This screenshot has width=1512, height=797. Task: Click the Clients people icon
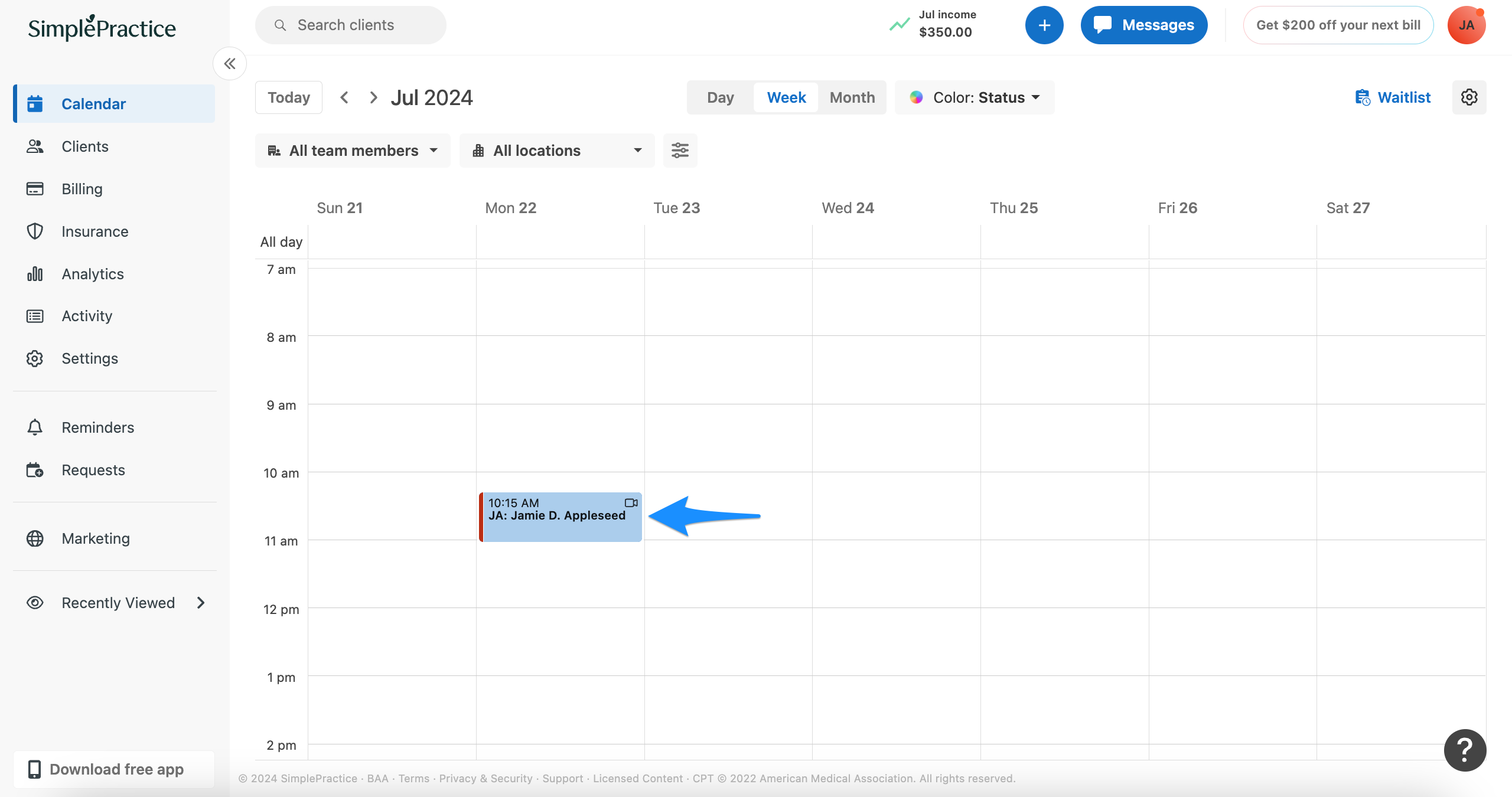point(35,146)
